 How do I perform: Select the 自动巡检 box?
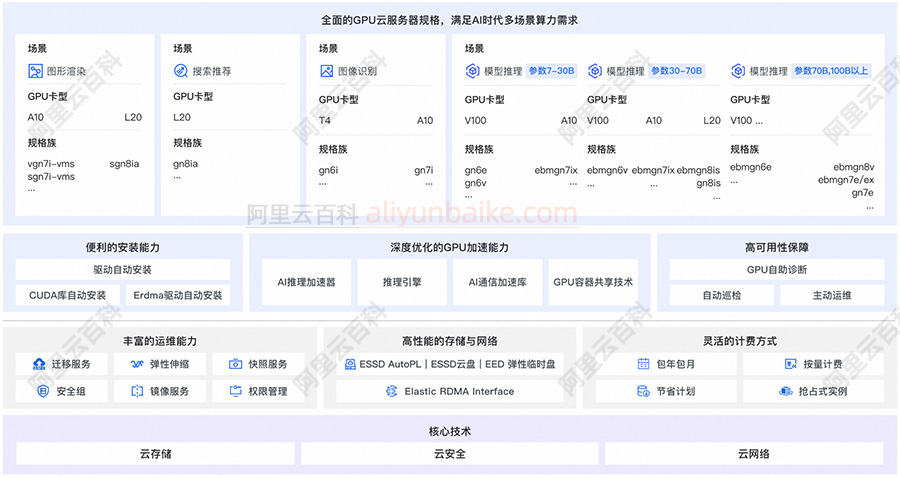pos(722,296)
